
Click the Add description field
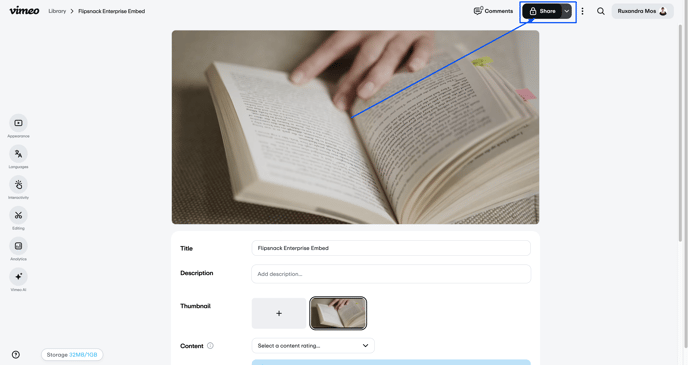click(391, 274)
